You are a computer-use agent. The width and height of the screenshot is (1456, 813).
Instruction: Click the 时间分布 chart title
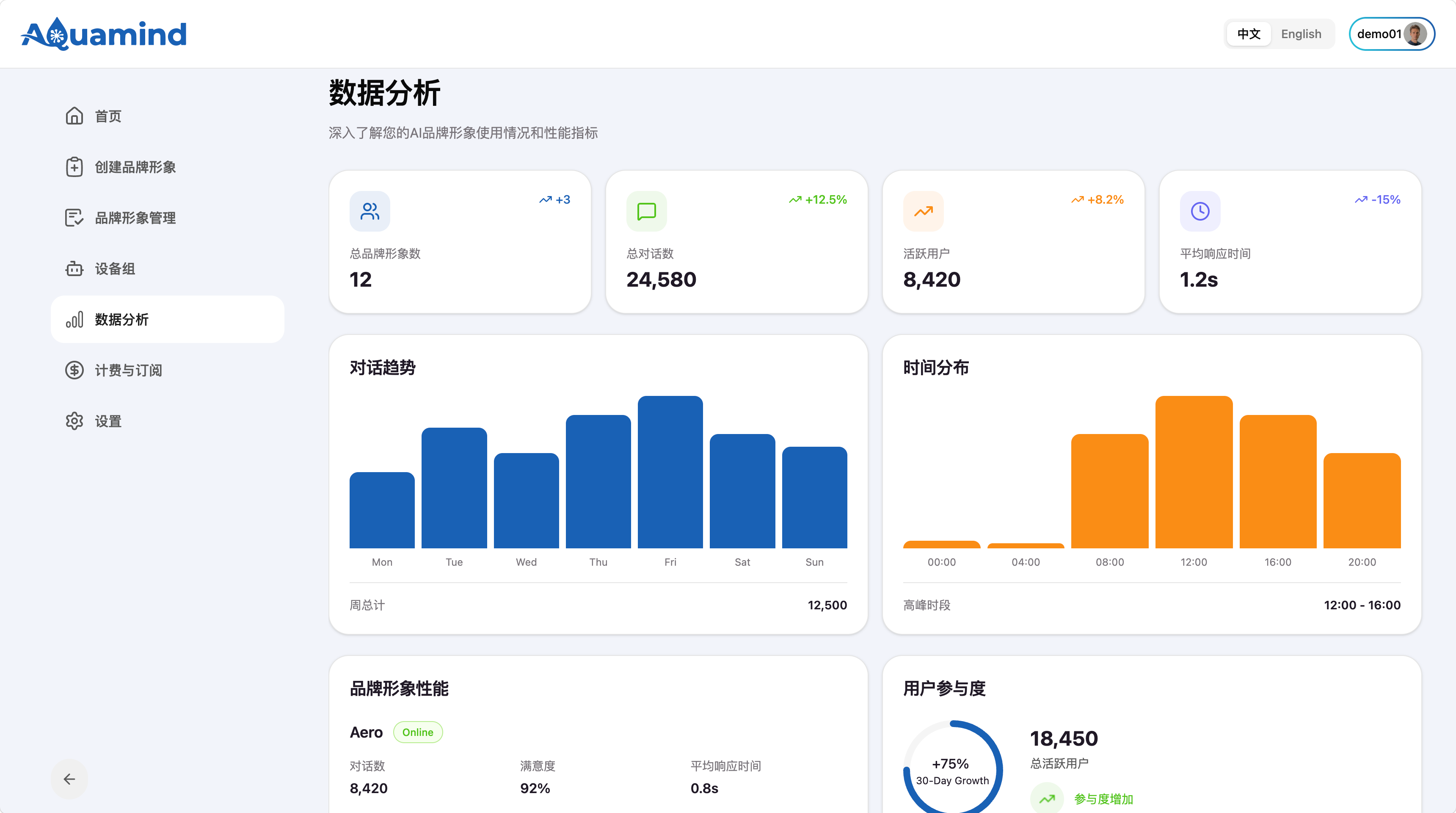pyautogui.click(x=936, y=368)
